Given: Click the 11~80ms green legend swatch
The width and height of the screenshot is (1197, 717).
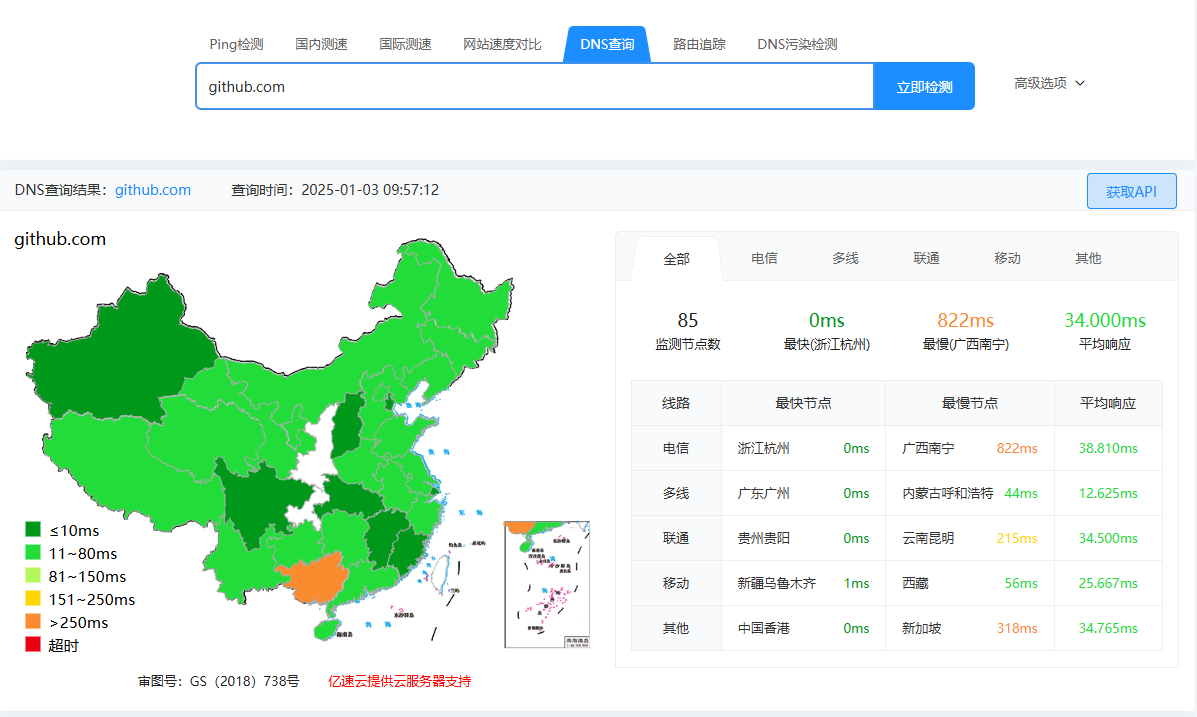Looking at the screenshot, I should tap(33, 552).
